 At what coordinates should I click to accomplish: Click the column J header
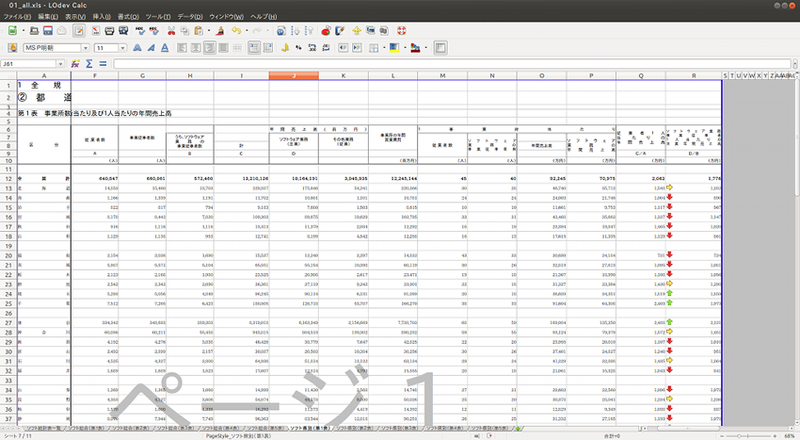[x=294, y=76]
